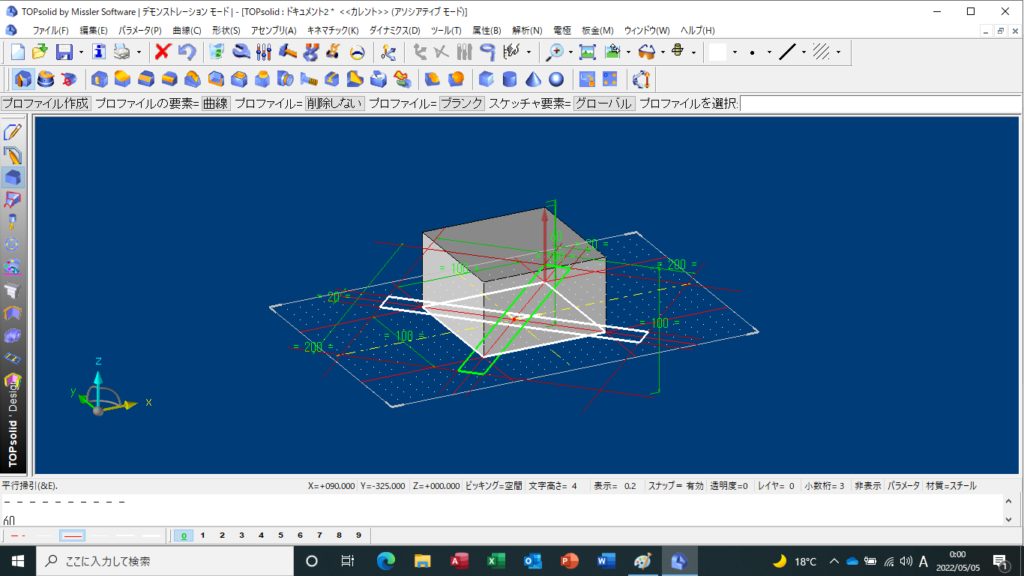Select layer 9 in the layer bar
The image size is (1024, 576).
pyautogui.click(x=359, y=536)
